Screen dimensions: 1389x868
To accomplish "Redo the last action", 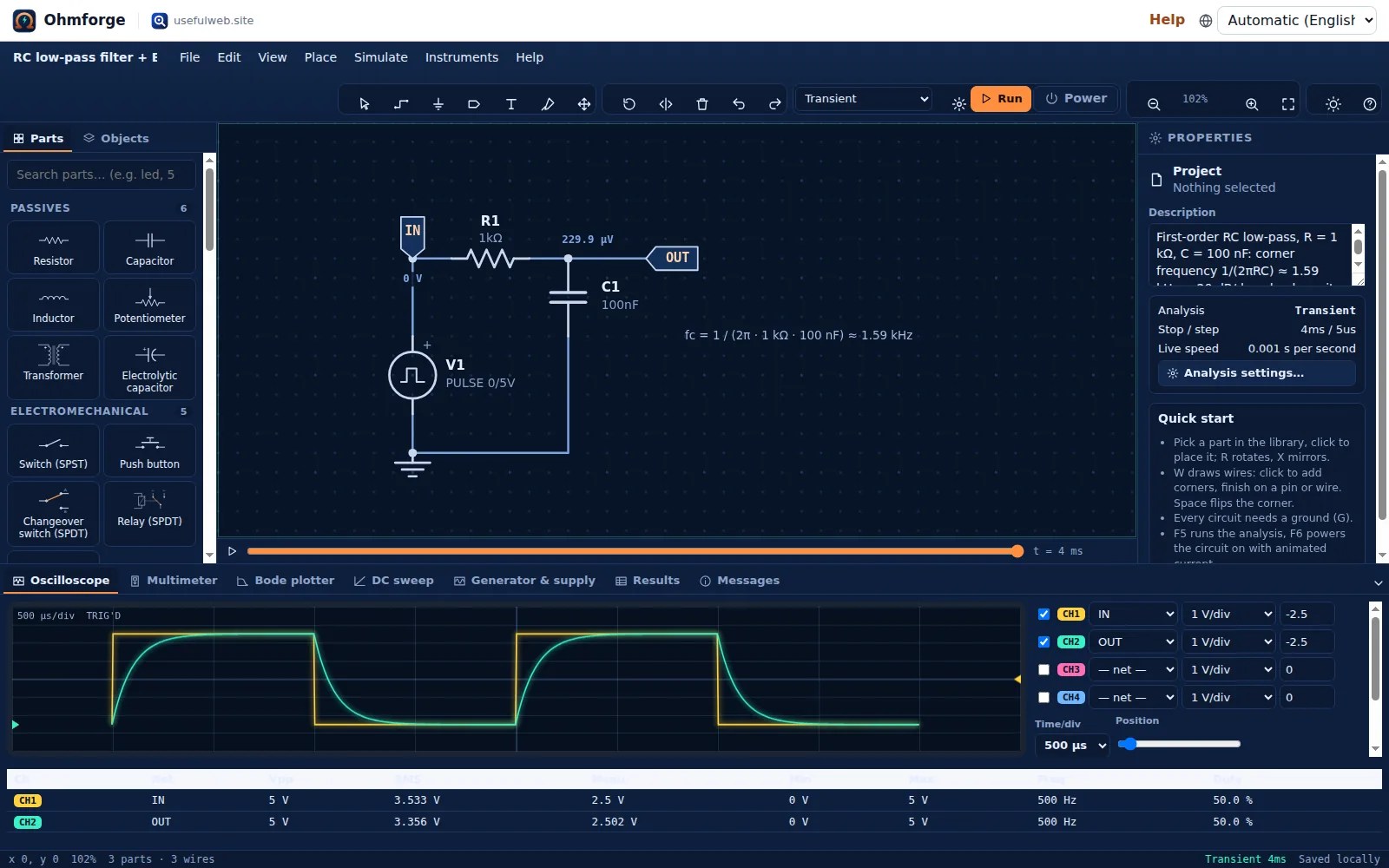I will (775, 104).
